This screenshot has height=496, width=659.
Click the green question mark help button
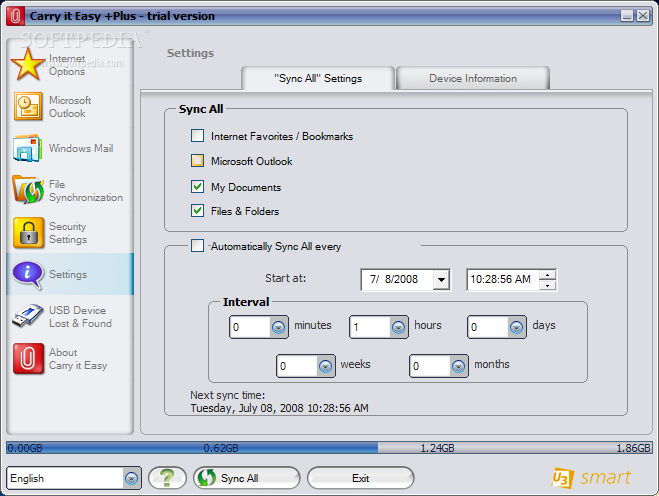click(x=167, y=478)
